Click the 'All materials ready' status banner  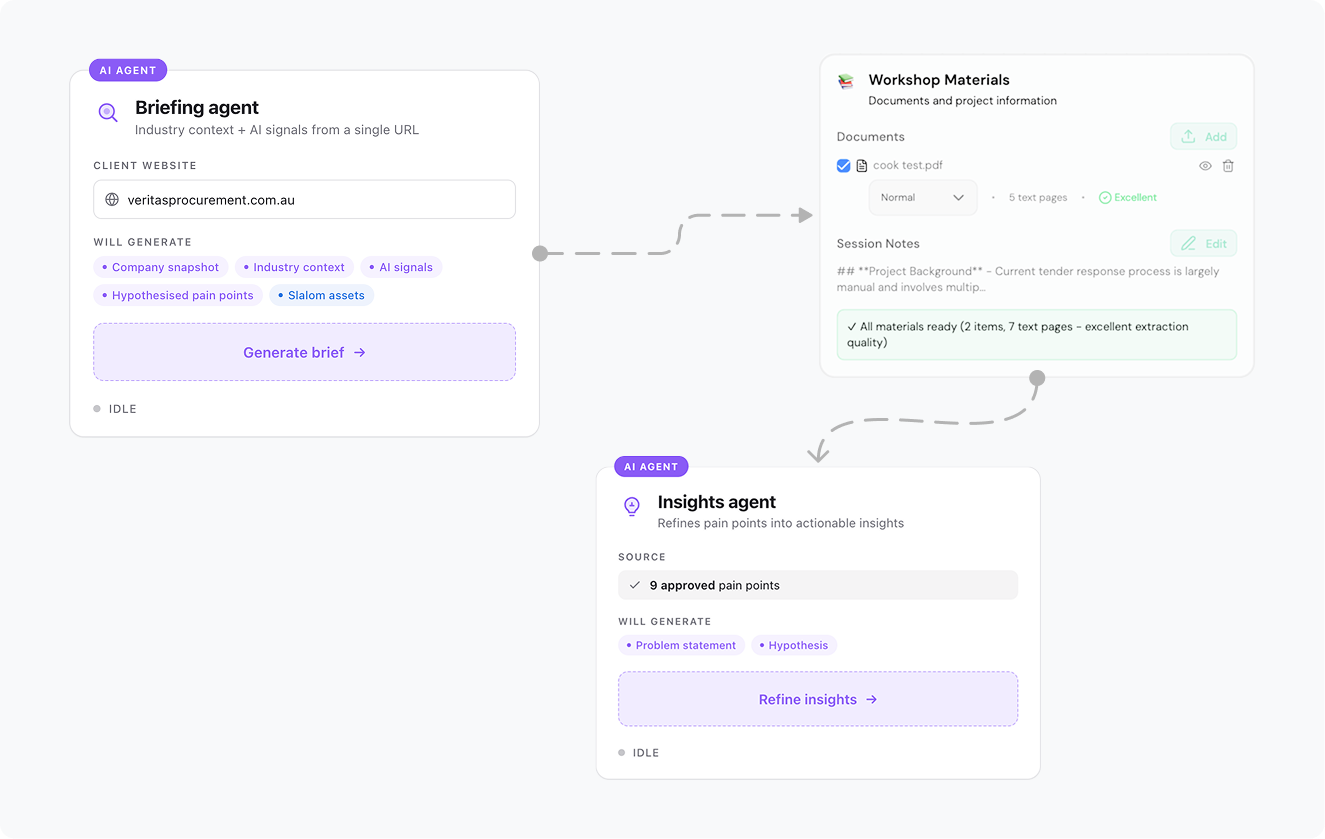[1037, 334]
